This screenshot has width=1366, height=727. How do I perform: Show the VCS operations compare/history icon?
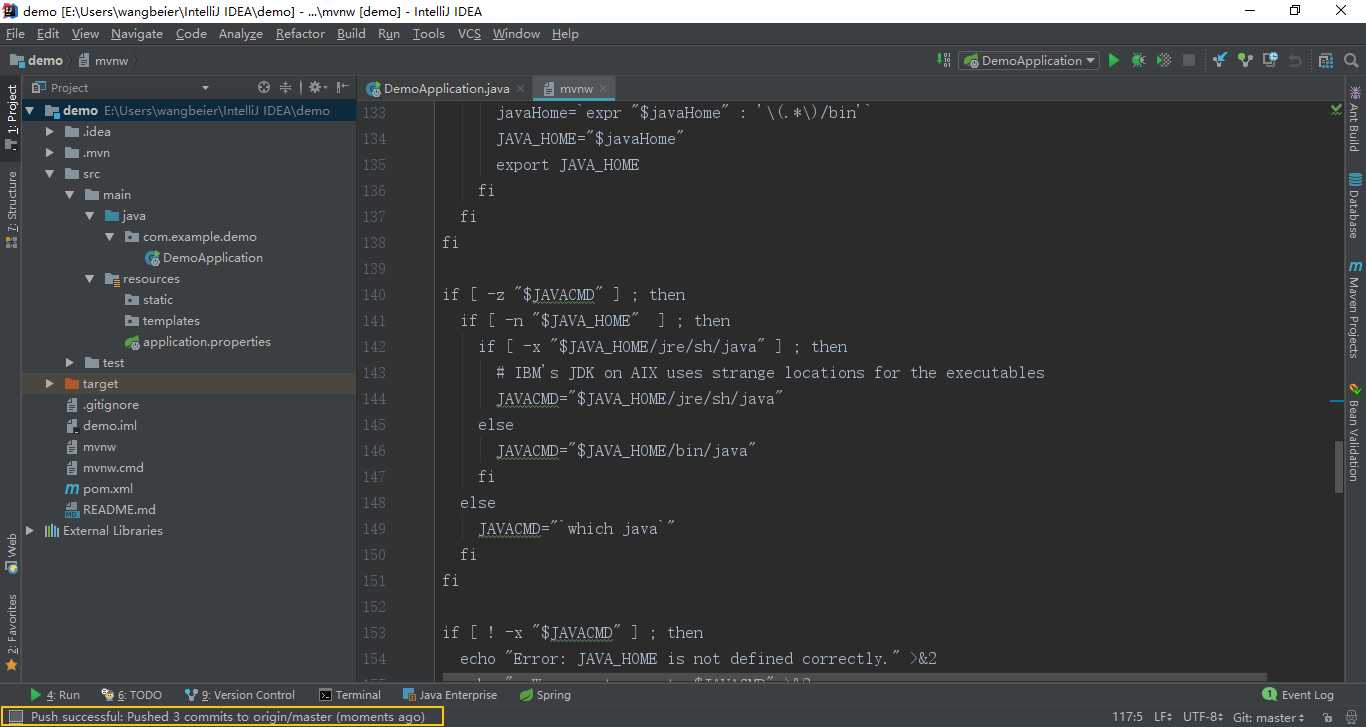click(1270, 61)
